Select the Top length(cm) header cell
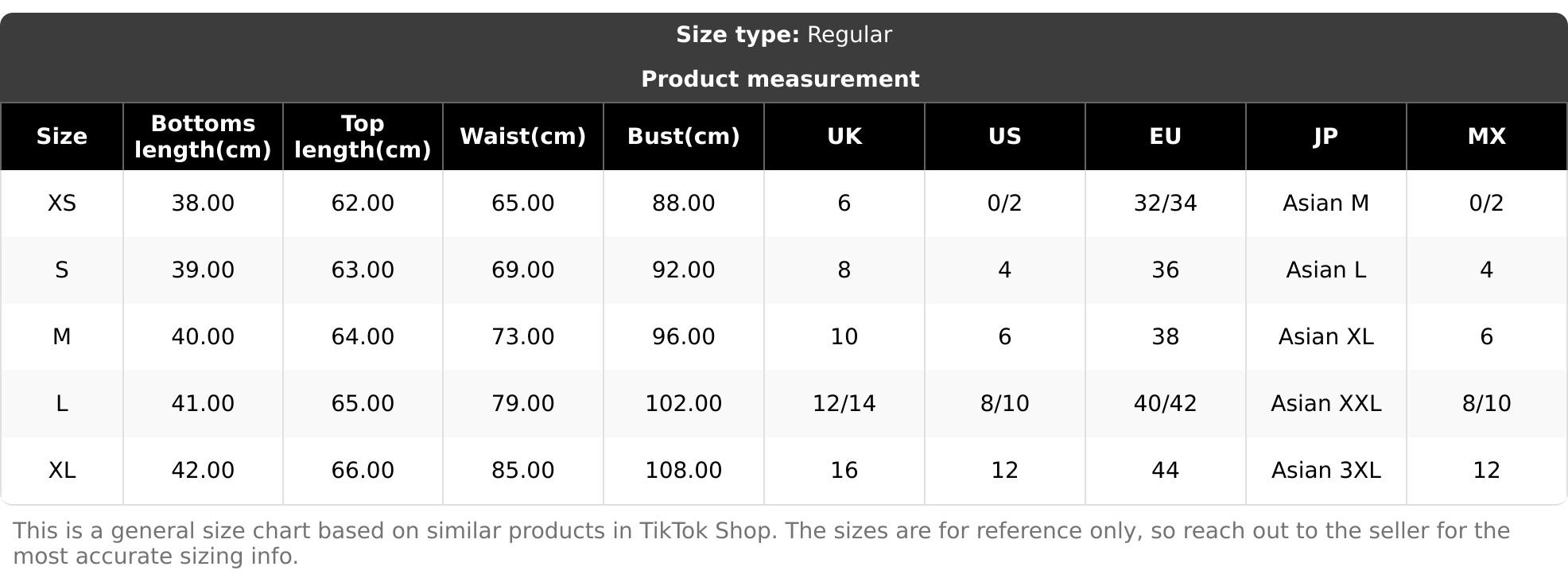The image size is (1568, 582). click(x=363, y=137)
